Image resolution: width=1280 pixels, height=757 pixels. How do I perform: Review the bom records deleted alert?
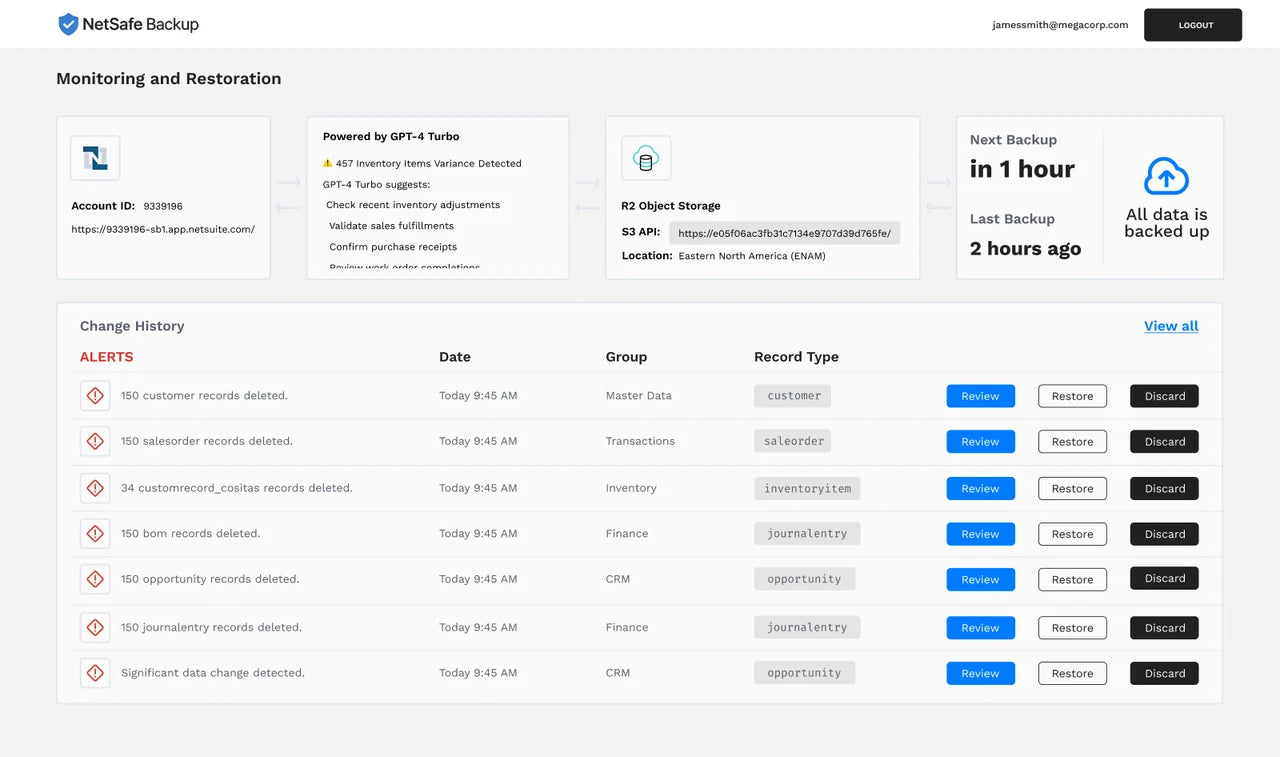pos(980,534)
